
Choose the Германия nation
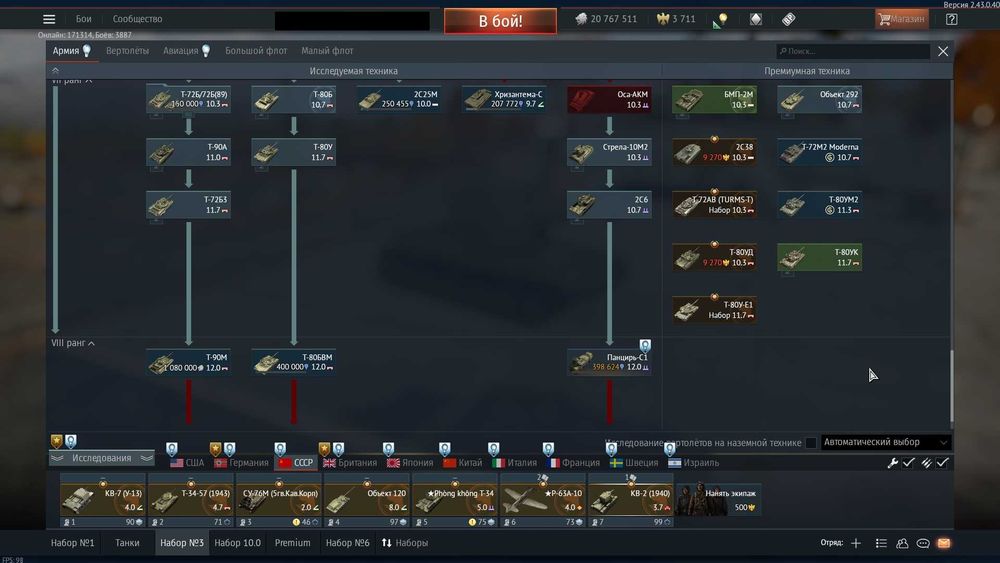(x=241, y=463)
